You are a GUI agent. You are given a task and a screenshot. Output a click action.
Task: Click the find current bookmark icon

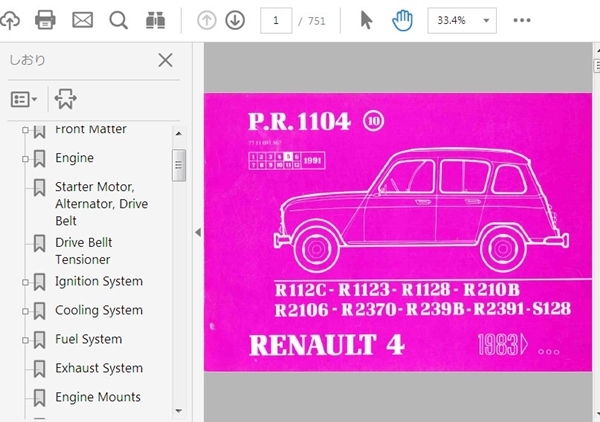click(x=65, y=99)
